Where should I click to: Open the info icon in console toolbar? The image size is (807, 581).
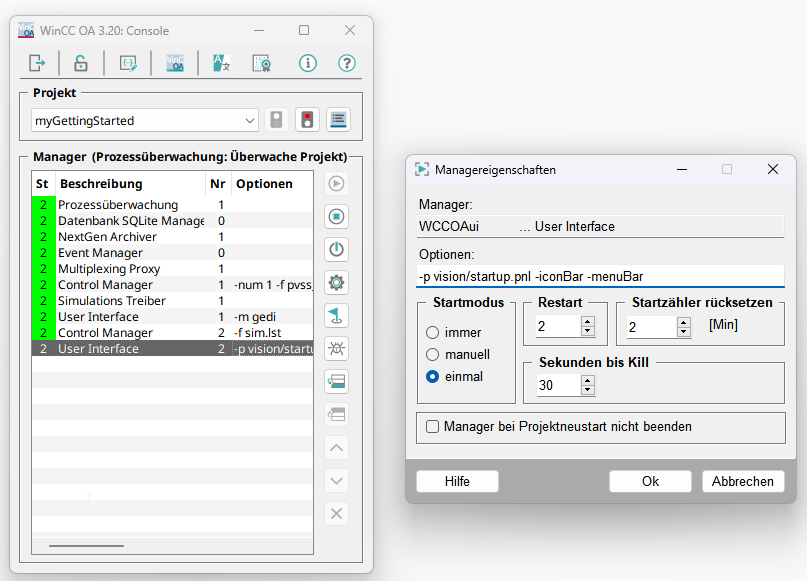click(308, 63)
